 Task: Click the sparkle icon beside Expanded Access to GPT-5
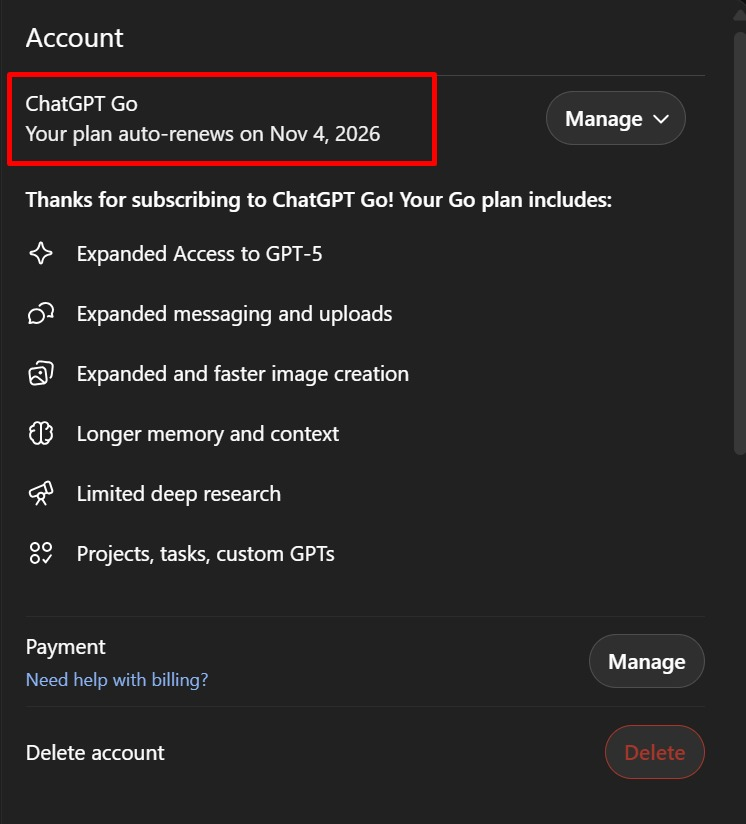41,253
